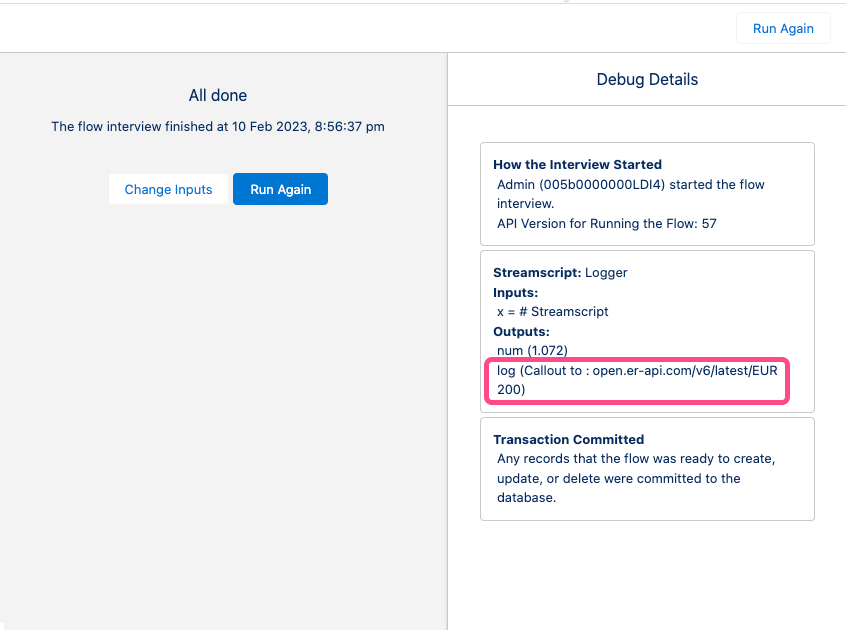Select the Transaction Committed heading
The width and height of the screenshot is (848, 630).
[568, 439]
